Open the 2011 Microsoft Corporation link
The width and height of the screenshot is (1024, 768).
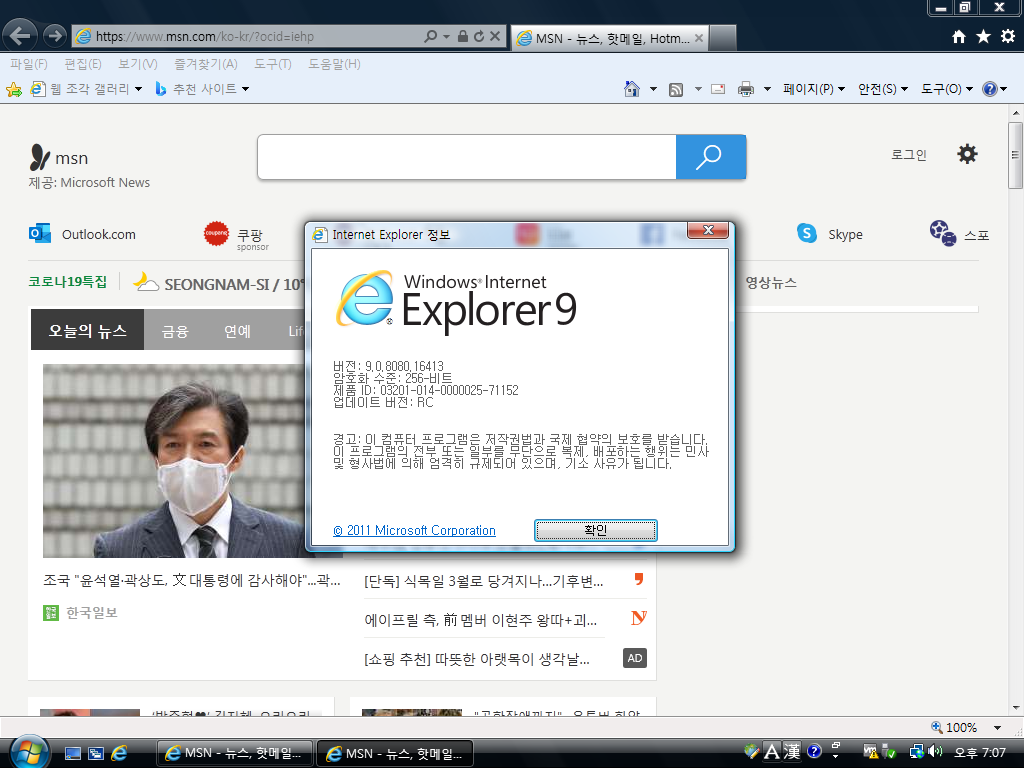(414, 530)
